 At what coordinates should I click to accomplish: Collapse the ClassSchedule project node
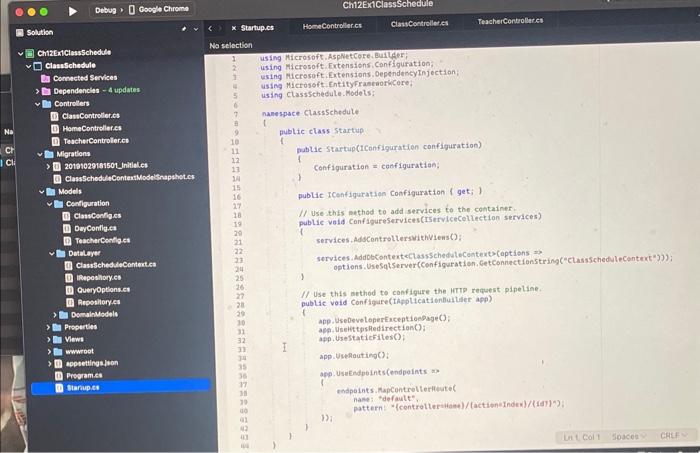pos(29,66)
